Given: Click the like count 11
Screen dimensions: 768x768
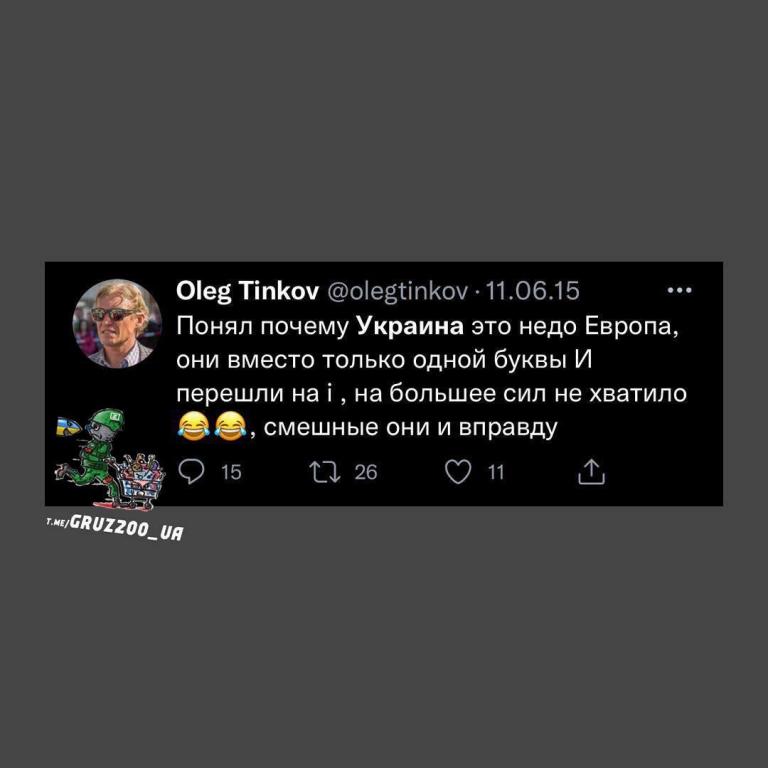Looking at the screenshot, I should click(x=496, y=472).
